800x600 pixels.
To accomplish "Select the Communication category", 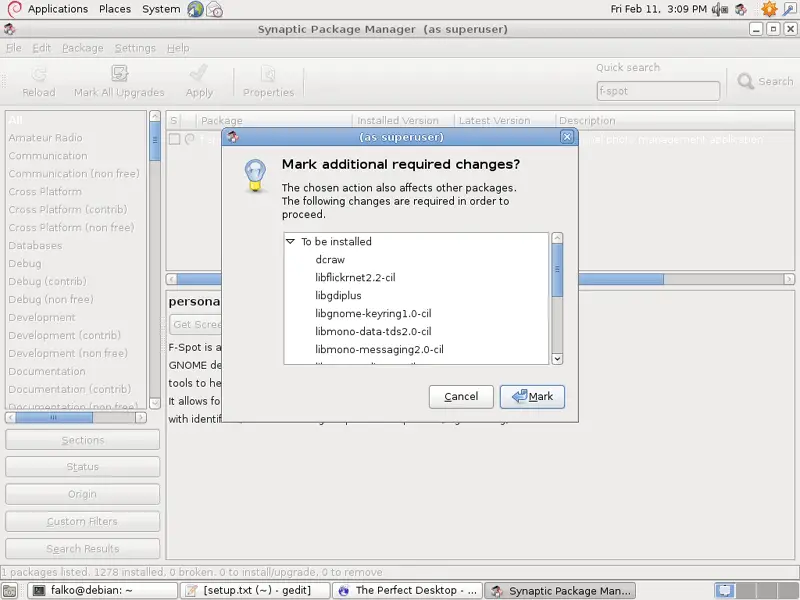I will 48,156.
